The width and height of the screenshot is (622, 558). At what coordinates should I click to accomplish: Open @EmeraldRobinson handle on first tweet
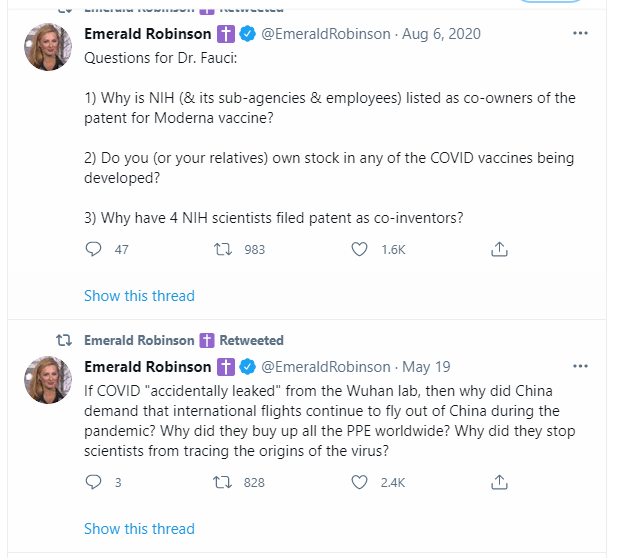(326, 34)
